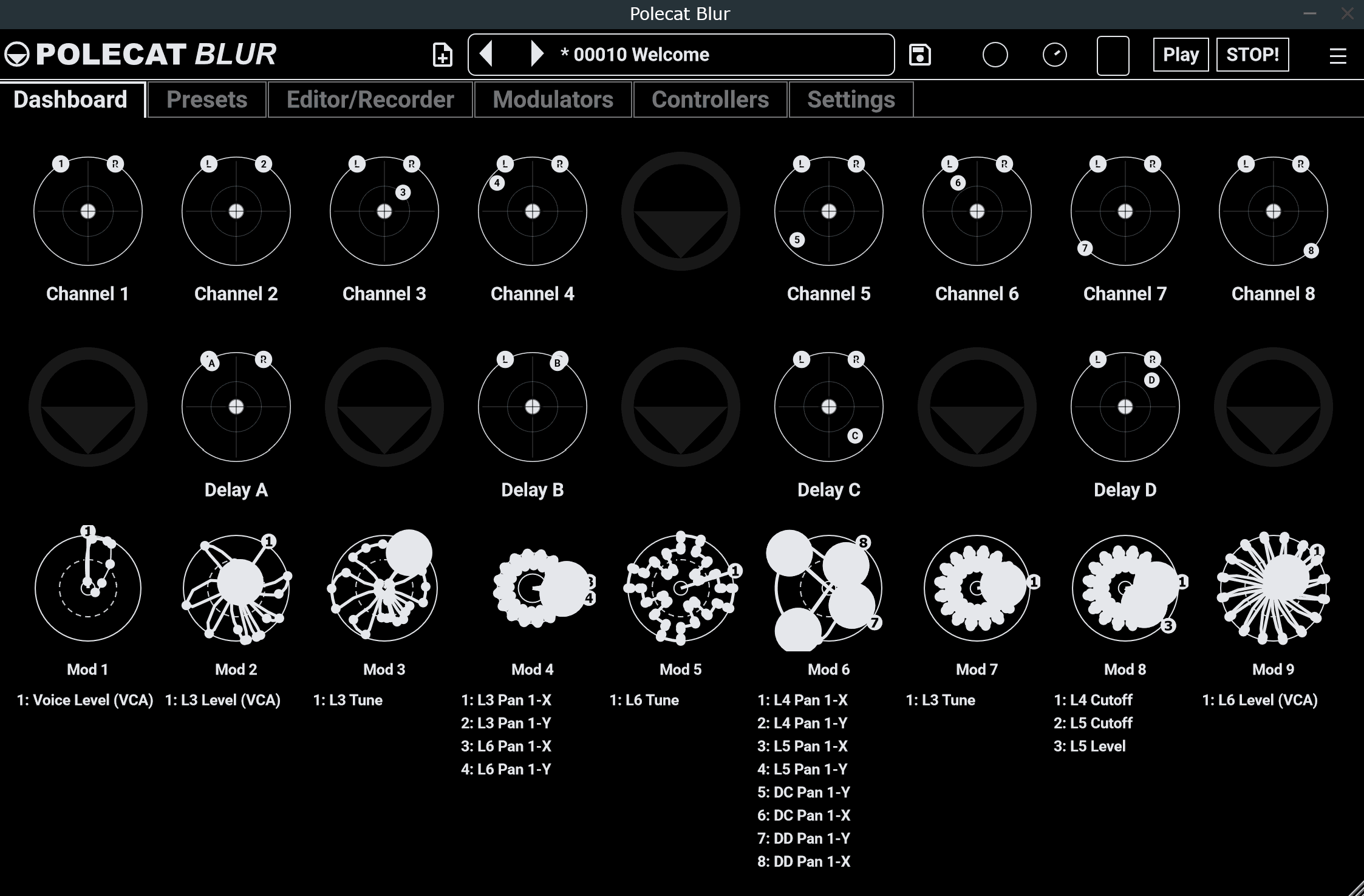Click the dimmed logo between Channels 4 and 5
The image size is (1364, 896).
[681, 211]
